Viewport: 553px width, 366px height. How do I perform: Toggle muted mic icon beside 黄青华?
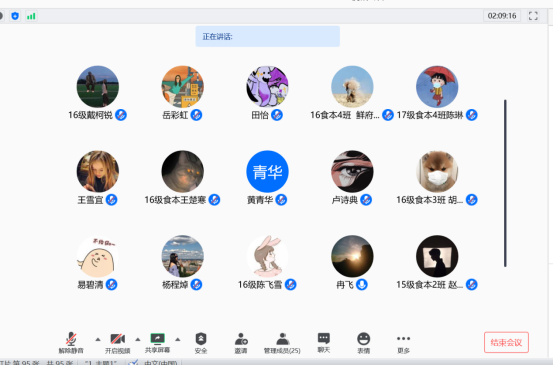pyautogui.click(x=281, y=200)
